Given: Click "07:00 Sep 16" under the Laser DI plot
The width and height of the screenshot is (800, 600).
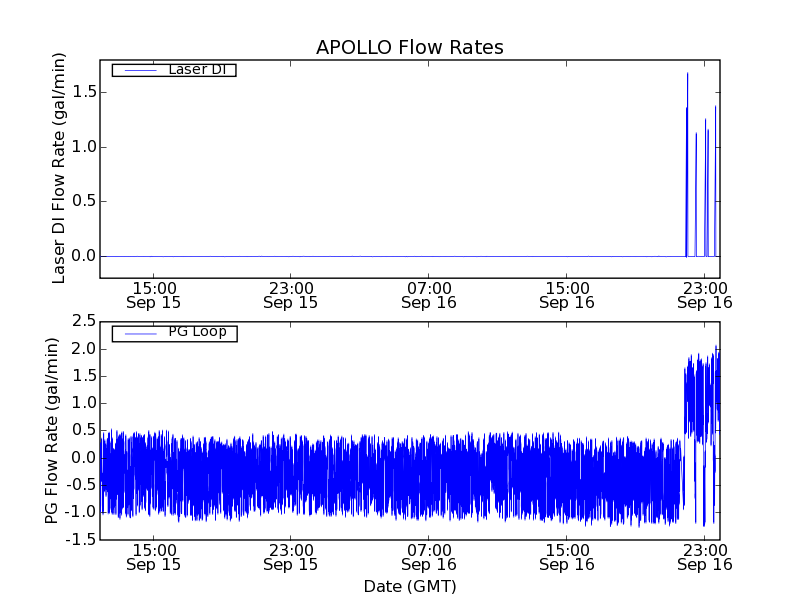Looking at the screenshot, I should pos(429,295).
